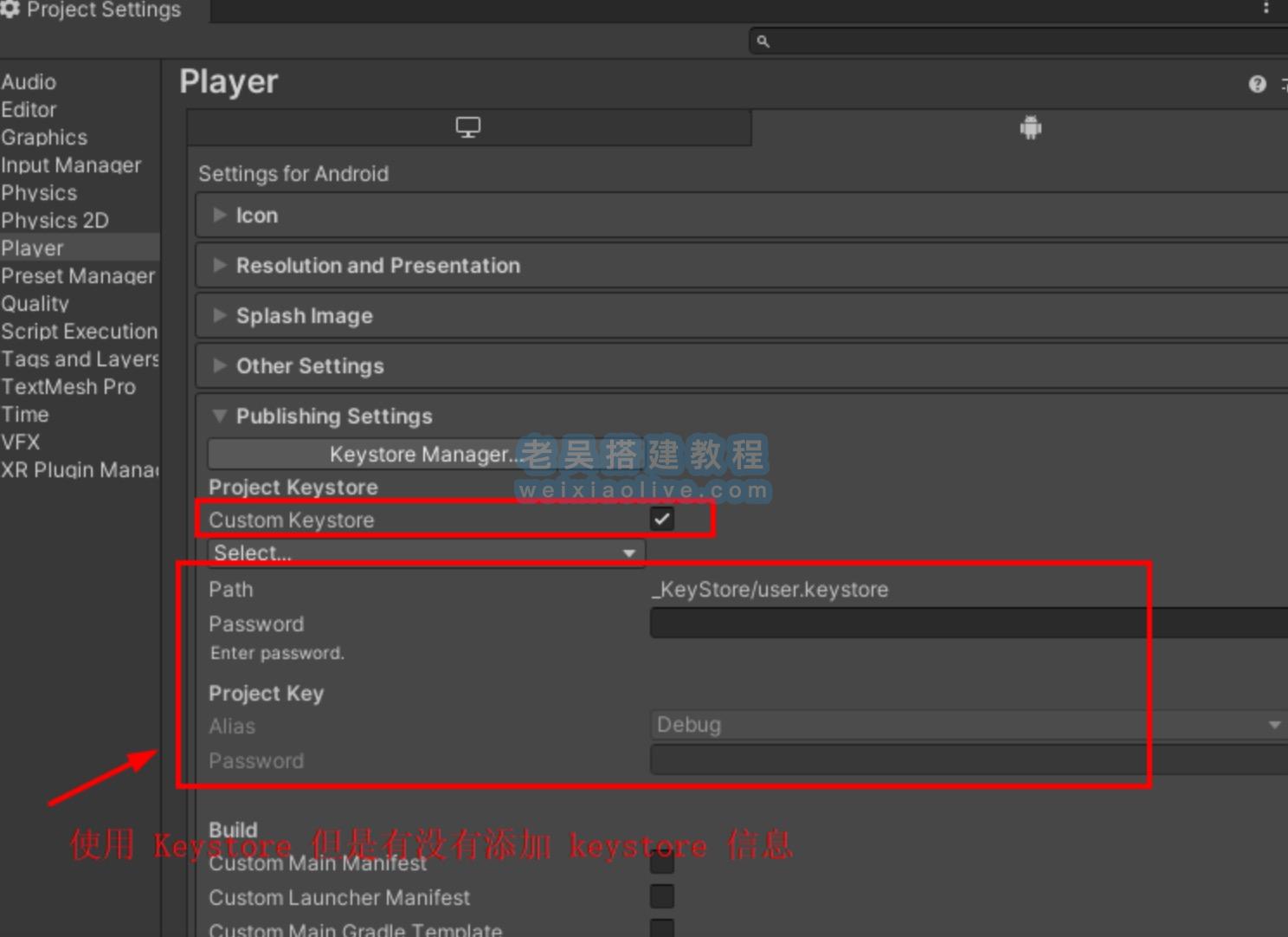The image size is (1288, 937).
Task: Switch to the Android platform tab icon
Action: coord(1031,126)
